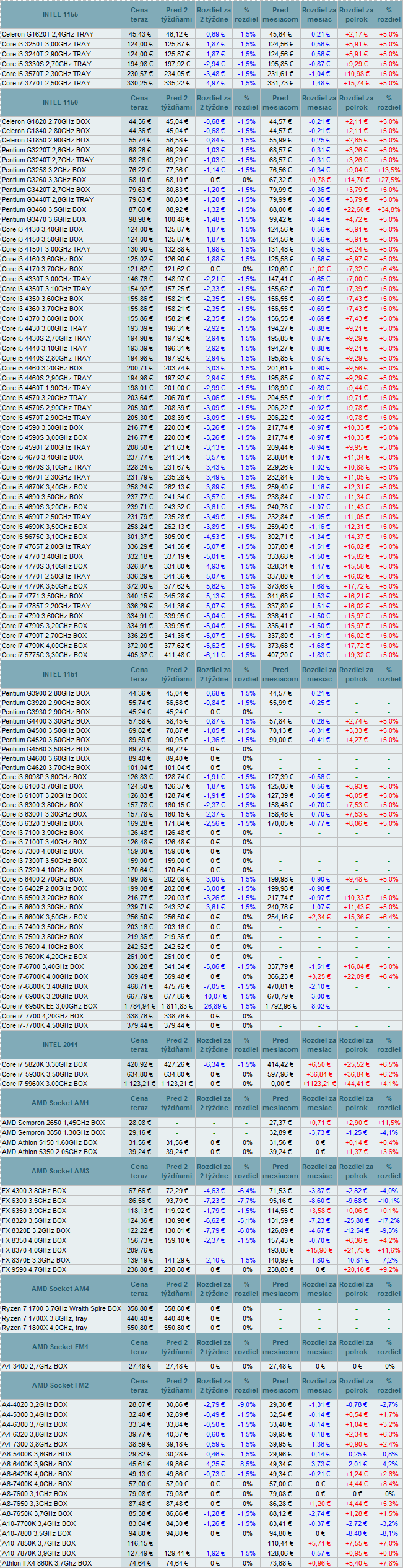Viewport: 403px width, 1568px height.
Task: Click 'Pred 2 týždňami' header in the AMD Socket AM3 section
Action: coord(176,1171)
